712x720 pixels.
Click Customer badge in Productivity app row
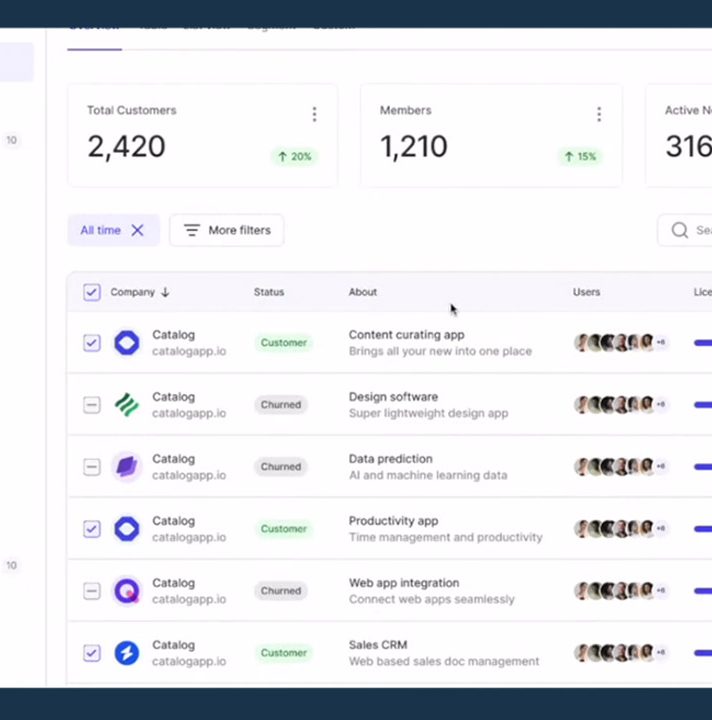(283, 529)
